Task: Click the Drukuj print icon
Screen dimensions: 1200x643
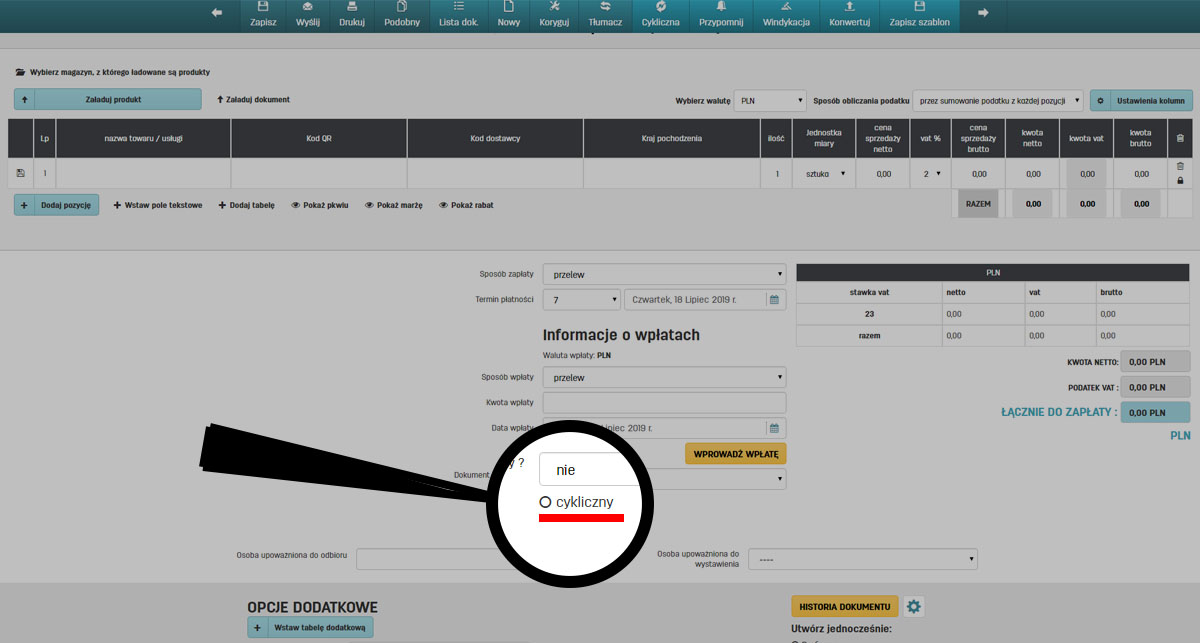Action: tap(351, 8)
